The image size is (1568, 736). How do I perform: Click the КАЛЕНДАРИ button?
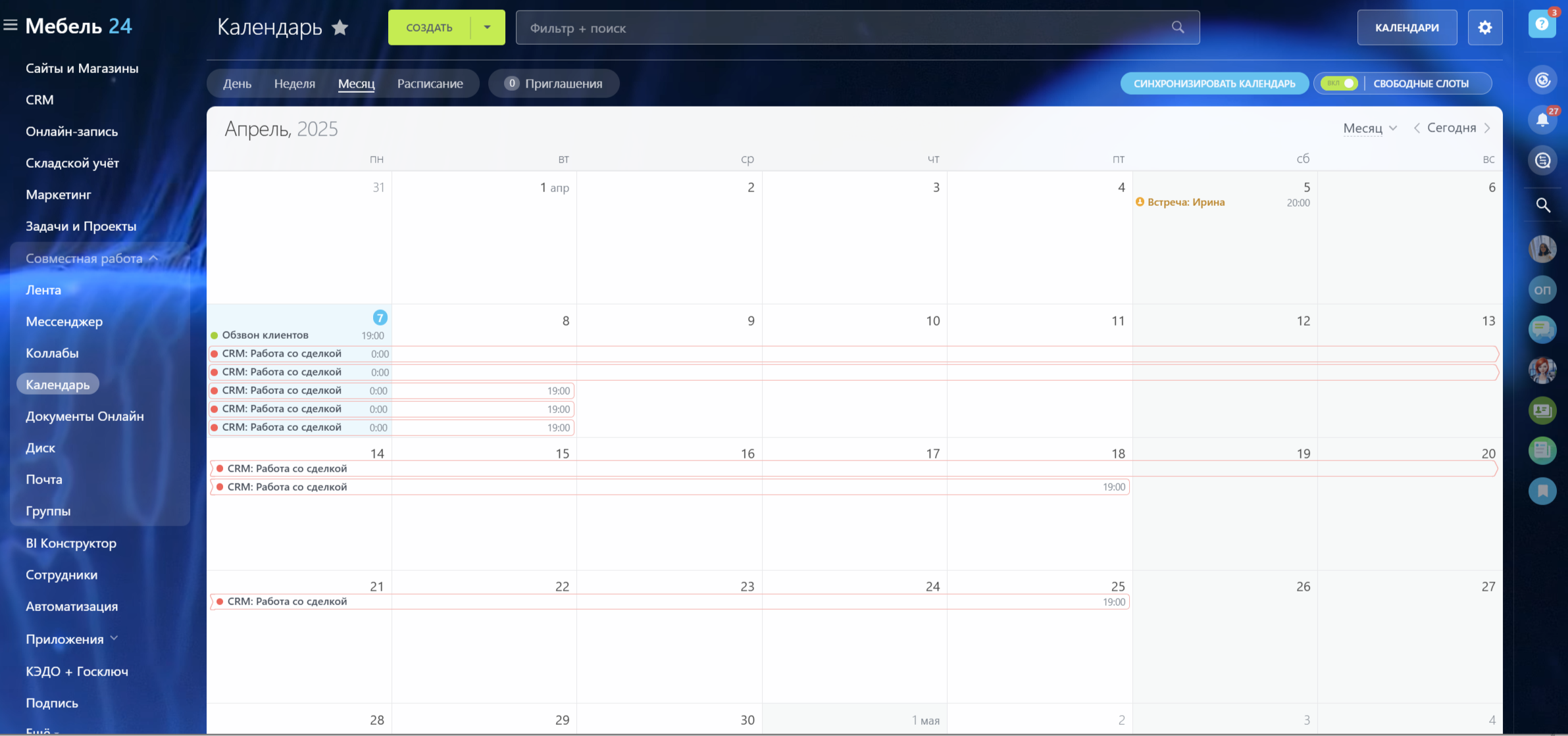tap(1406, 28)
